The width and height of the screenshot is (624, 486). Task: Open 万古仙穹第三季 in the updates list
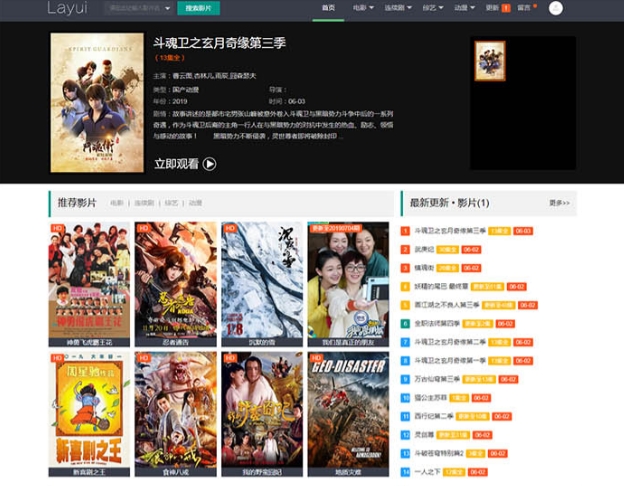[437, 379]
